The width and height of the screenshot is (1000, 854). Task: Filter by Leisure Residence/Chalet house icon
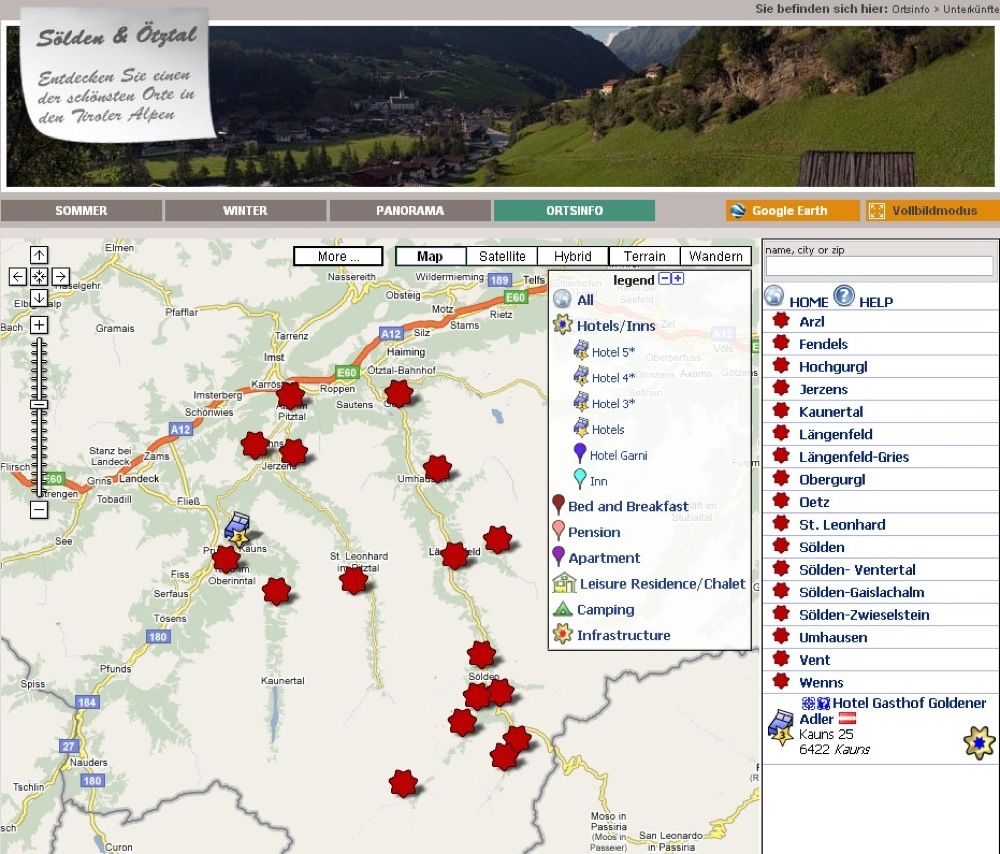click(564, 582)
